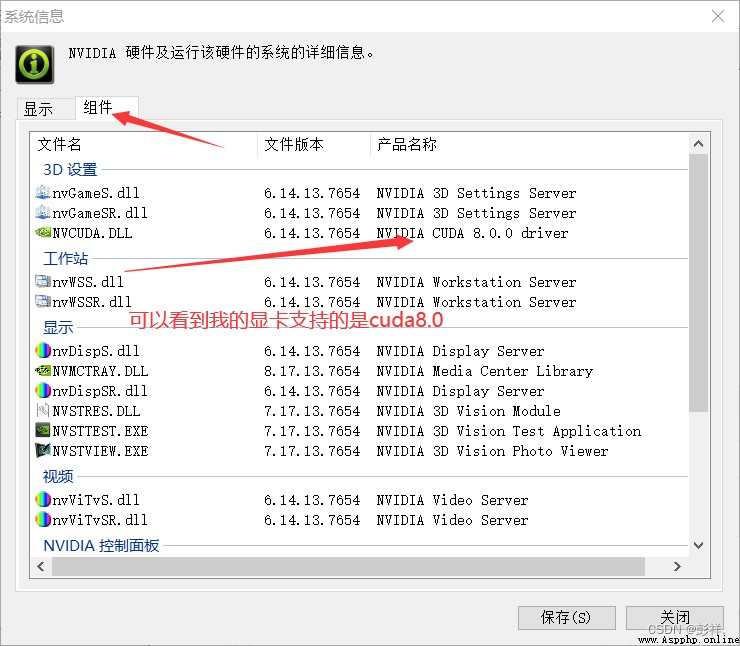Click the green NVIDIA information icon
Image resolution: width=740 pixels, height=646 pixels.
tap(34, 64)
